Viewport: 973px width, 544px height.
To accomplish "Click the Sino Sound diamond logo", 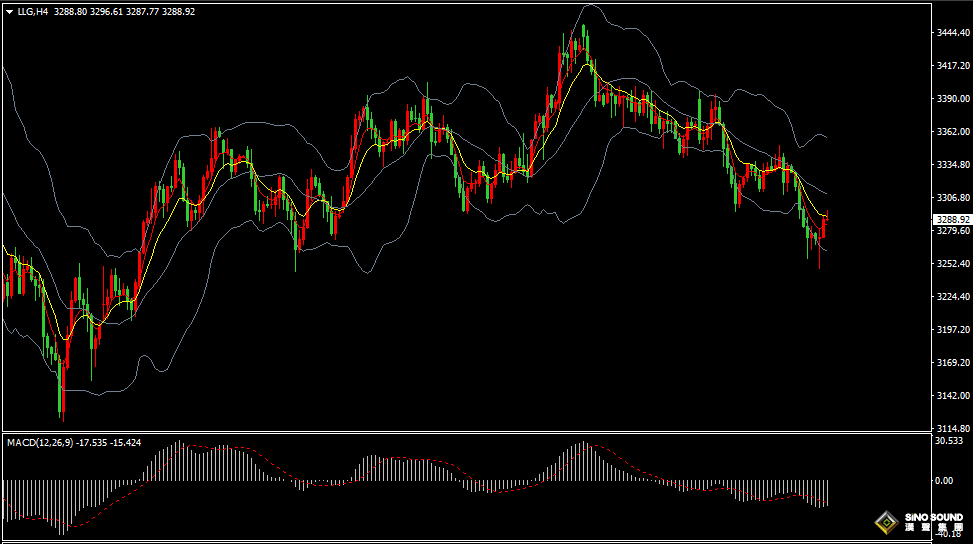I will (885, 522).
